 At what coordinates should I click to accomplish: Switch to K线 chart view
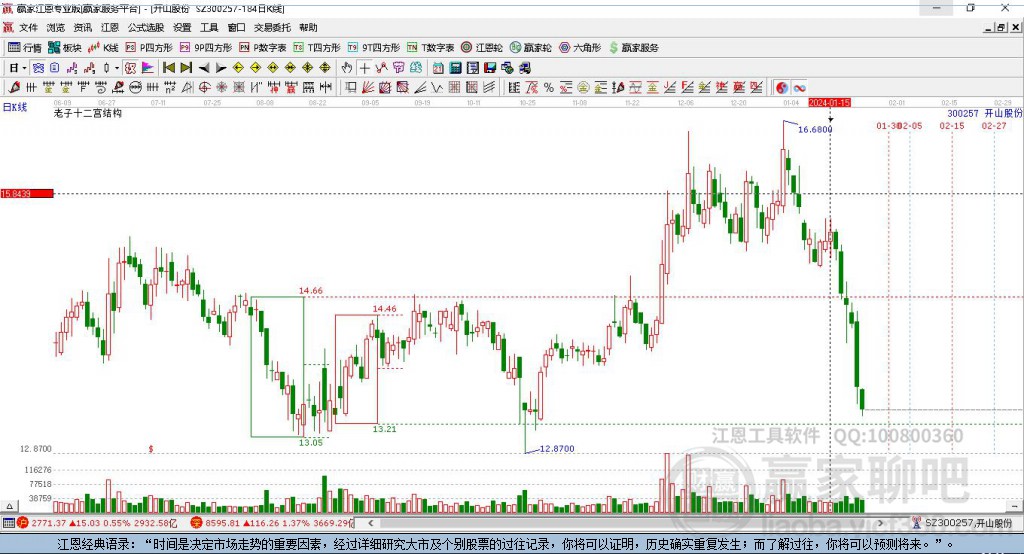tap(103, 48)
